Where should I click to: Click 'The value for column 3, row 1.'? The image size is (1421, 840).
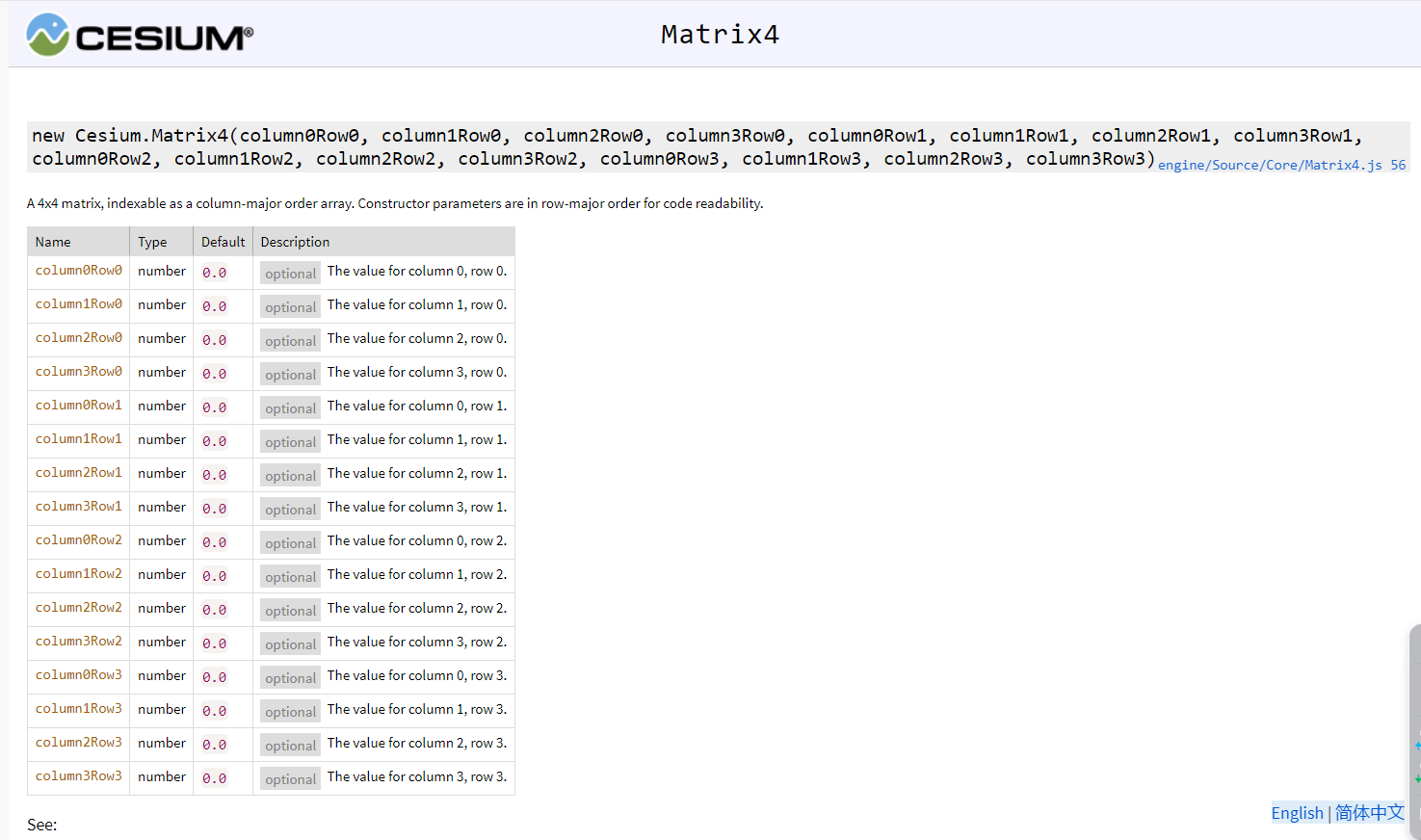[417, 507]
